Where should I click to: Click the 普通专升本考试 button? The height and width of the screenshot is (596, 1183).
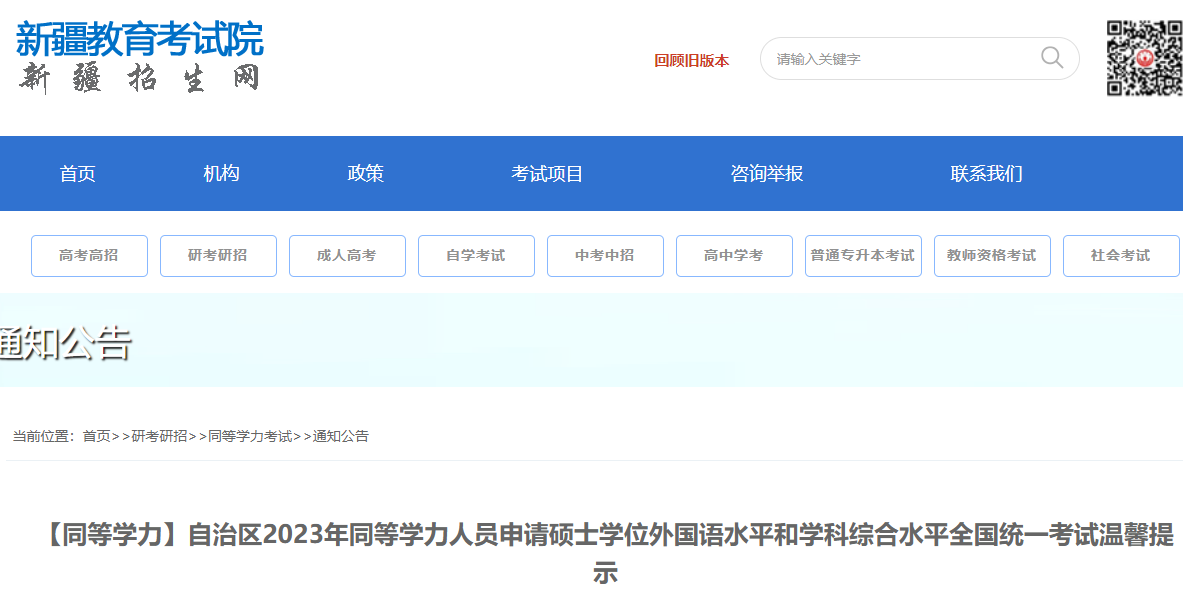(863, 256)
